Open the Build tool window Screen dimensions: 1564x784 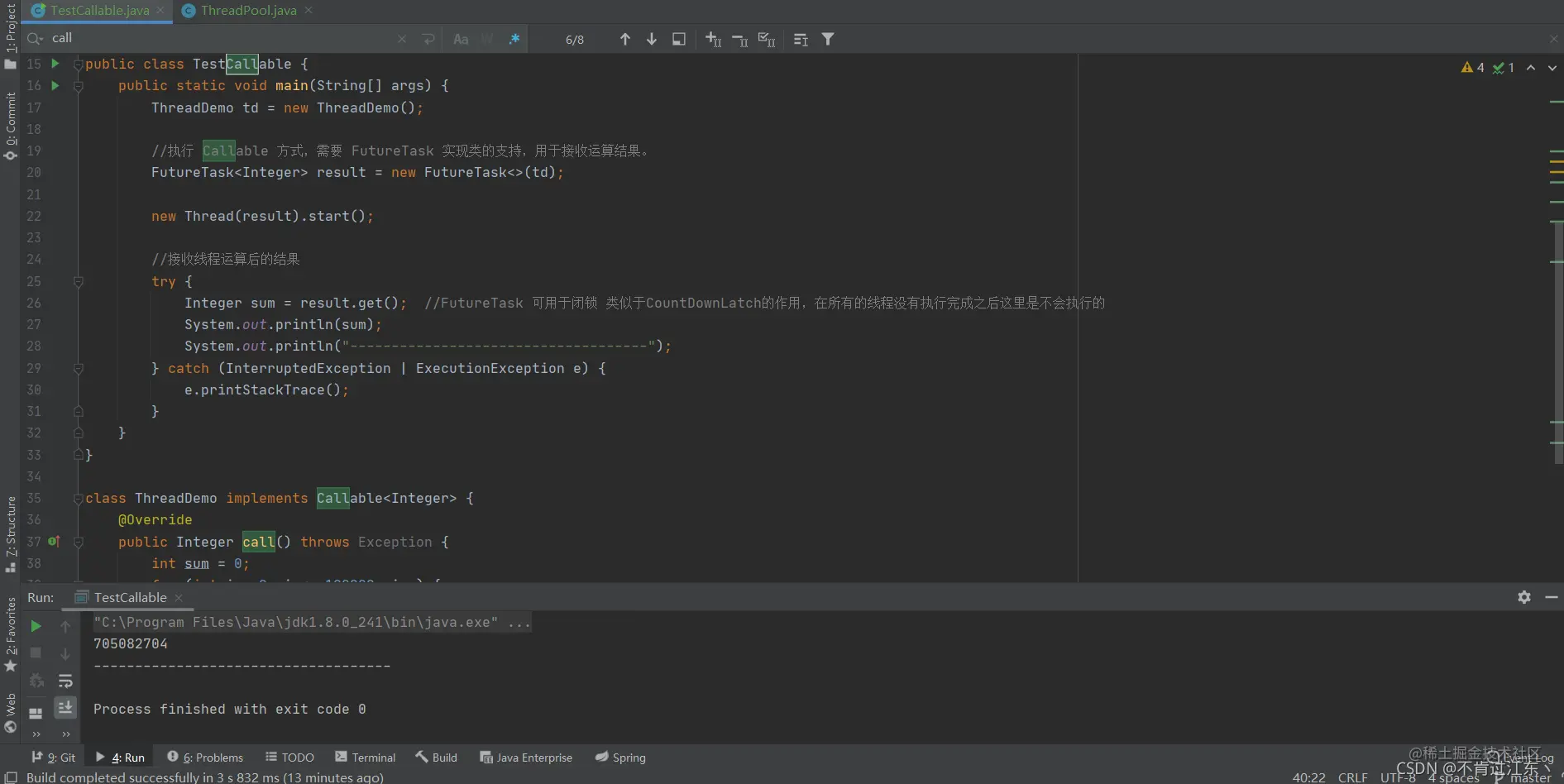pos(436,758)
